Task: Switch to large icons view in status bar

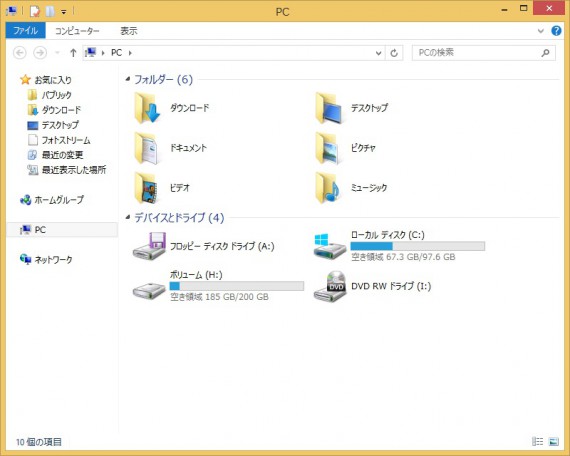Action: point(554,441)
